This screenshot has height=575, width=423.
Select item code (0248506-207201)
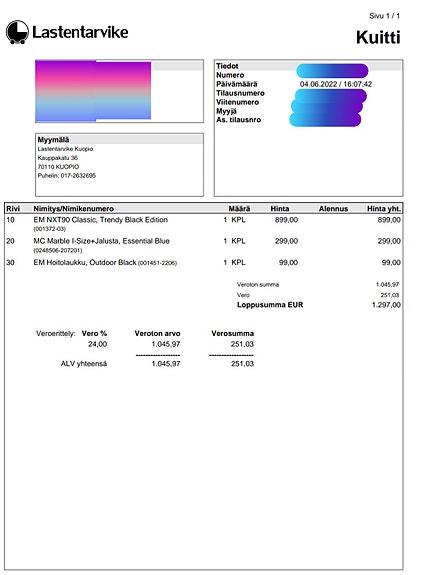pos(58,250)
